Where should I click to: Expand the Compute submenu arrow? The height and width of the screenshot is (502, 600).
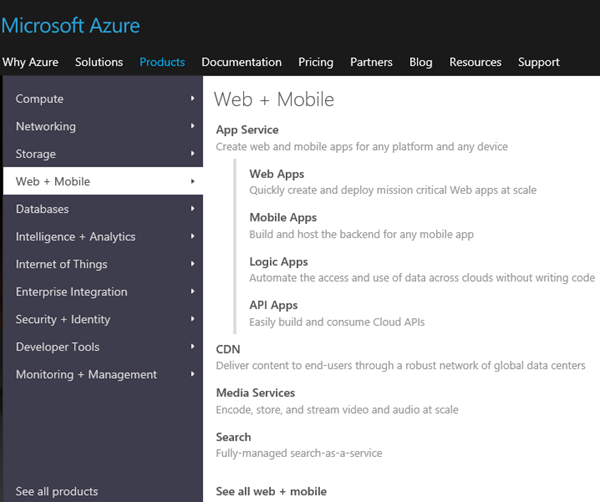coord(192,99)
